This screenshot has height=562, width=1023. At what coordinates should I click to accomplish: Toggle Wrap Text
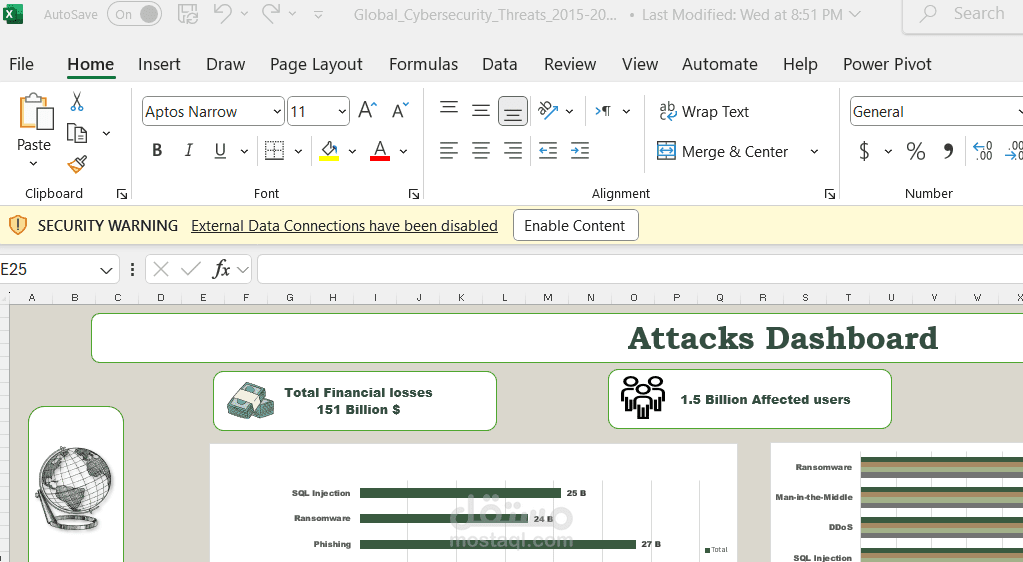click(x=704, y=112)
